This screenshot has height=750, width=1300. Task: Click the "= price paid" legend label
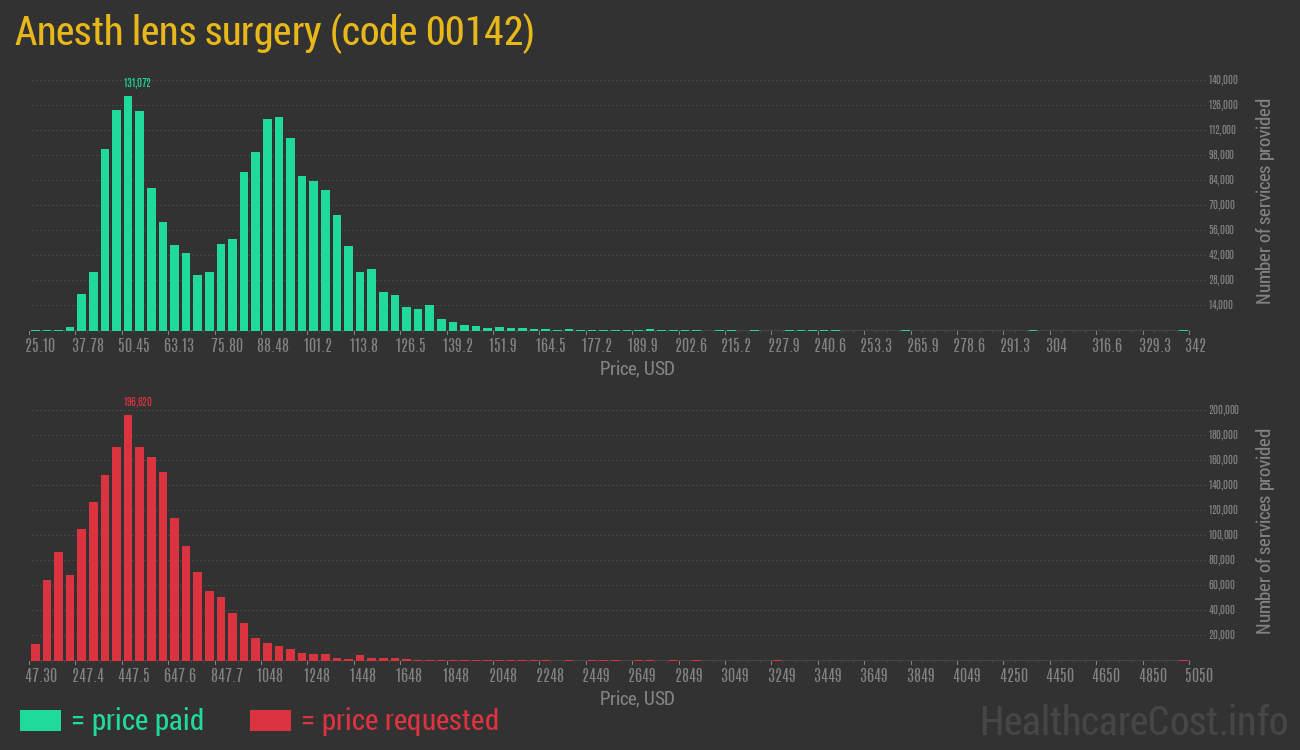coord(137,720)
